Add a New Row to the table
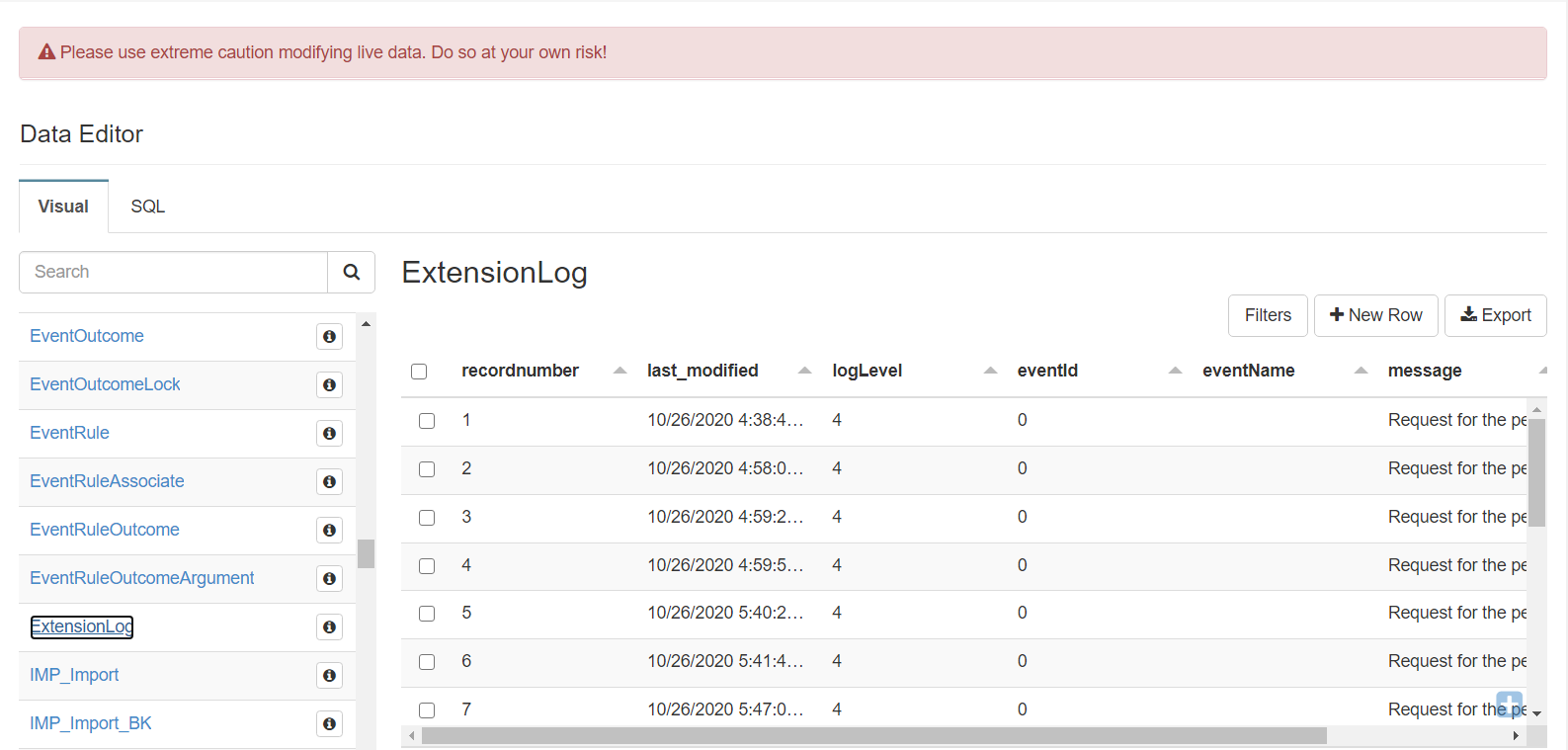 click(1375, 315)
